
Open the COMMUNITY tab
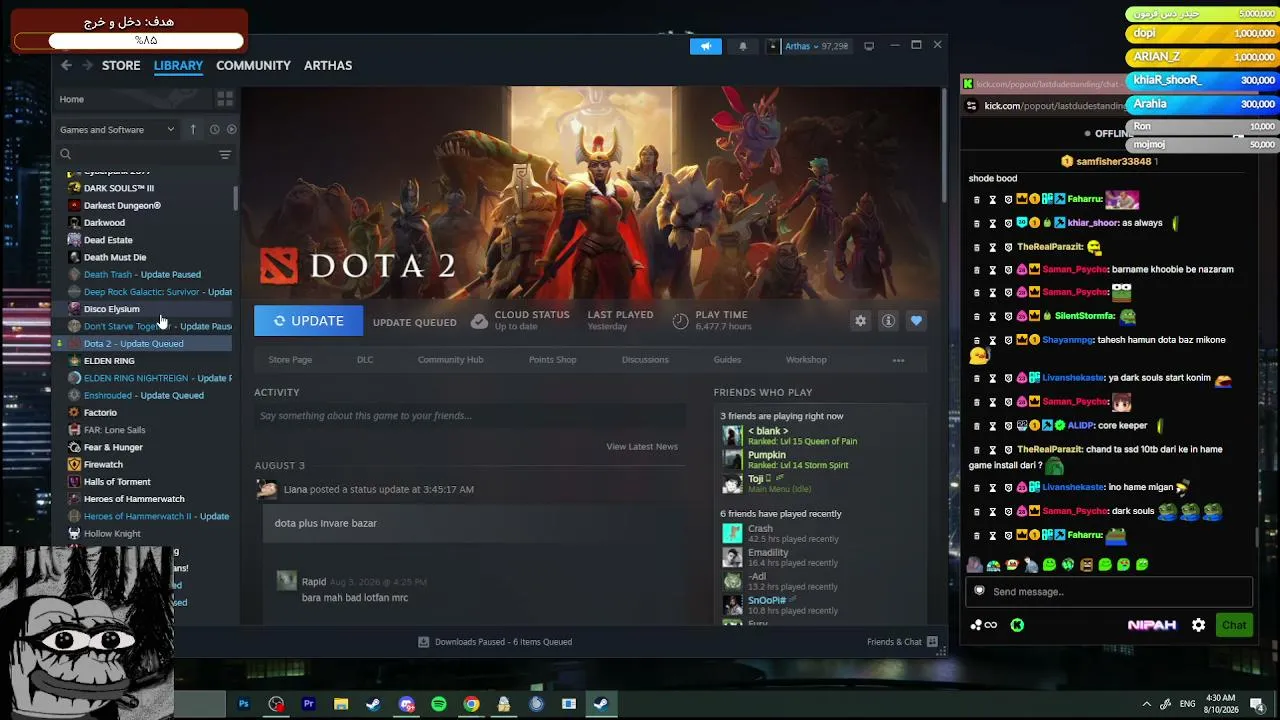[x=253, y=65]
